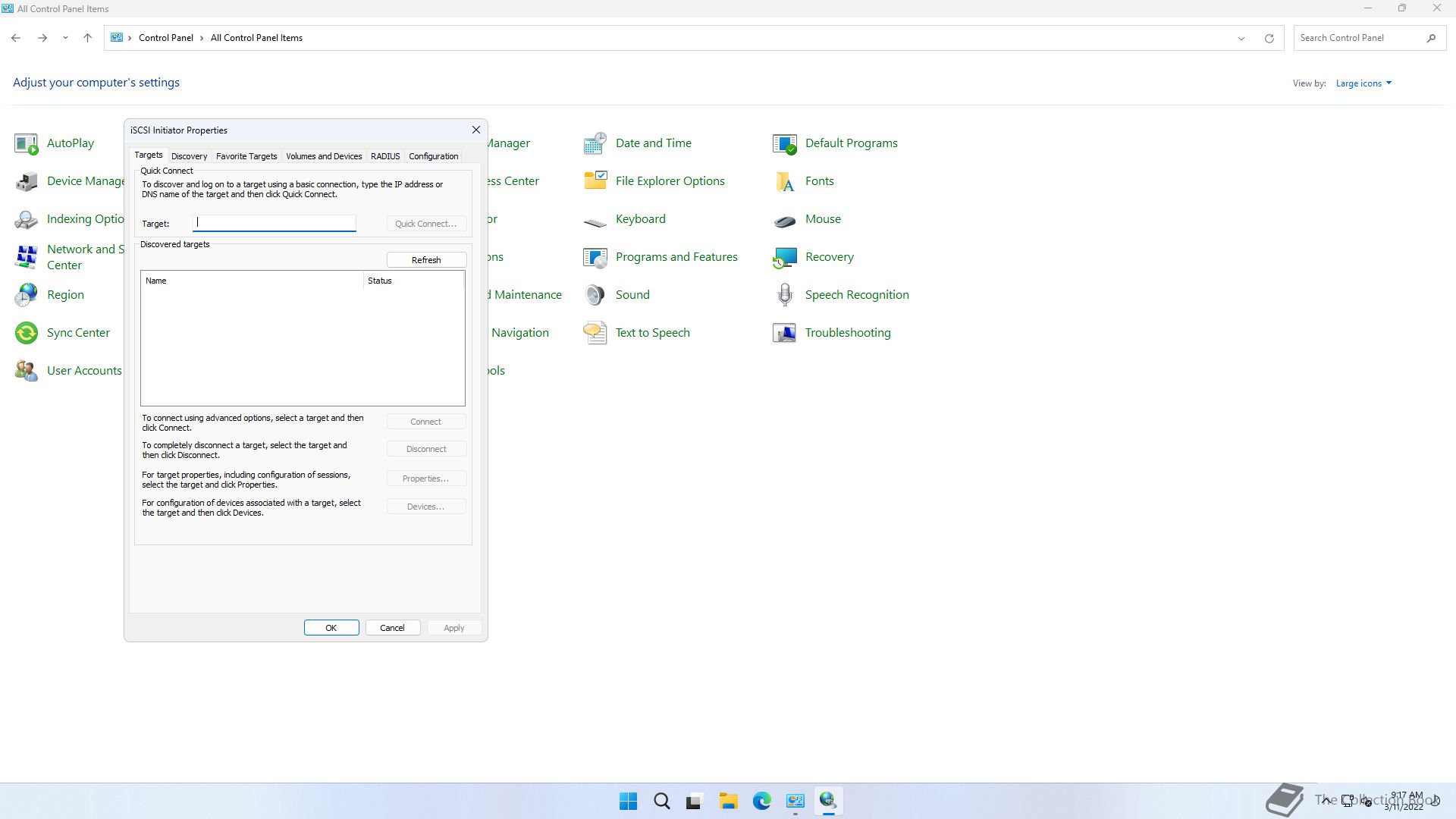This screenshot has height=819, width=1456.
Task: Open Indexing Options icon
Action: point(27,219)
